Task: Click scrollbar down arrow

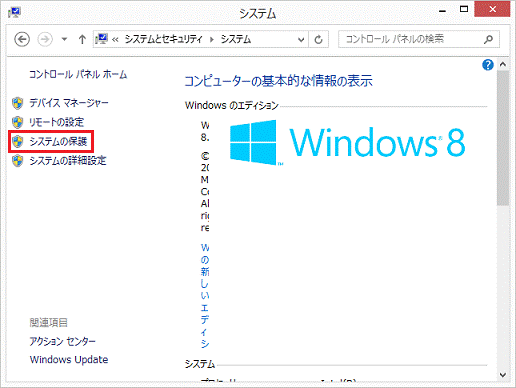Action: pyautogui.click(x=503, y=375)
